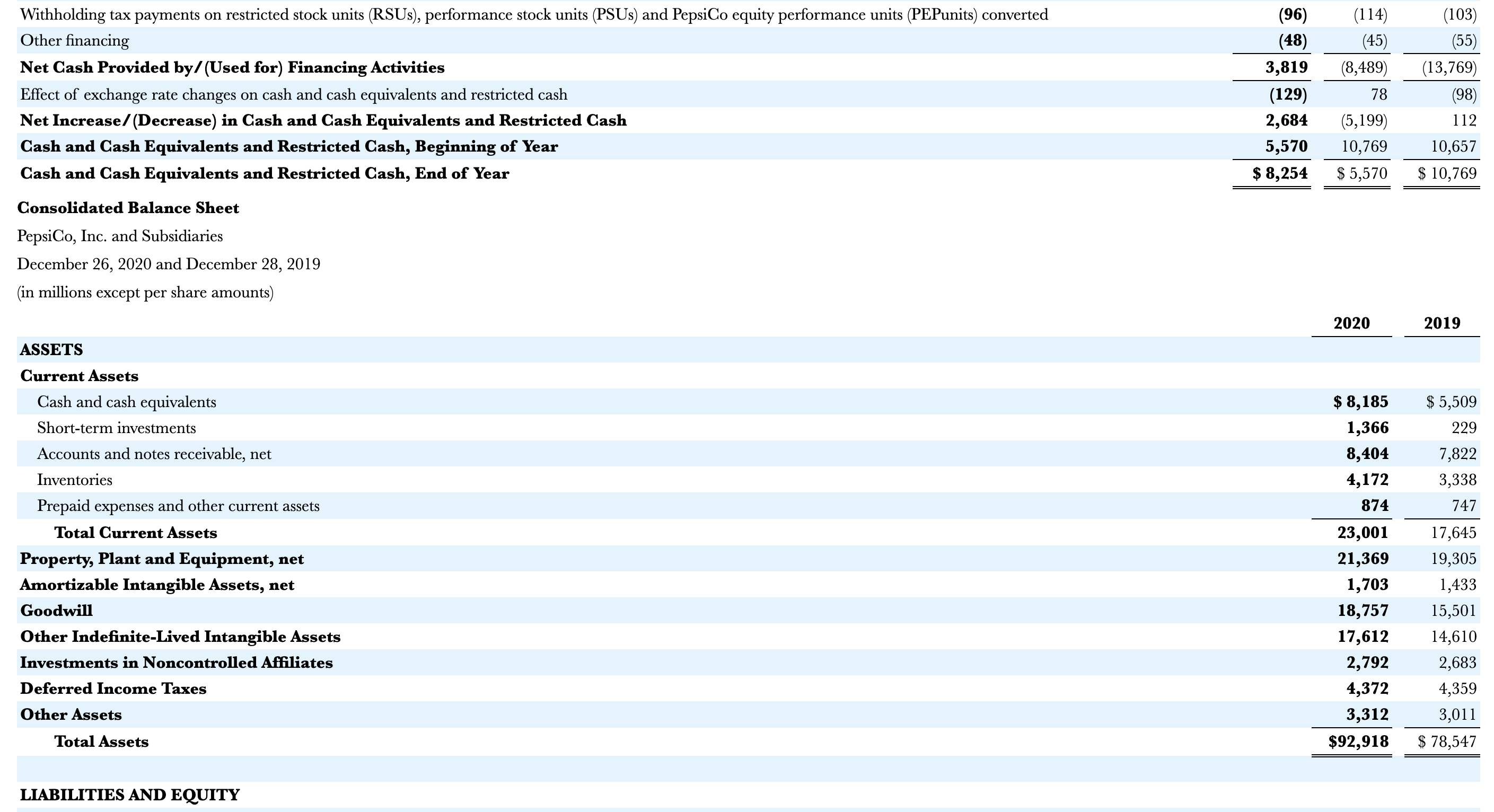Select the Total Assets row
The image size is (1494, 812).
101,740
